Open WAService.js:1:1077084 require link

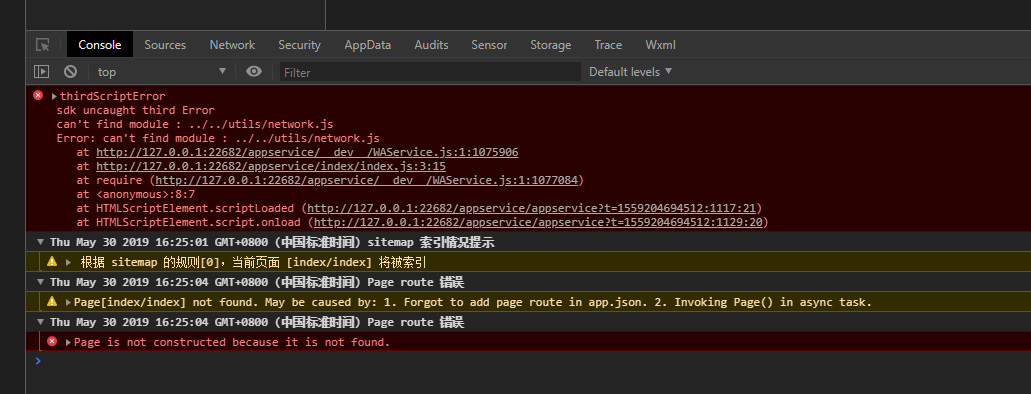click(x=366, y=180)
